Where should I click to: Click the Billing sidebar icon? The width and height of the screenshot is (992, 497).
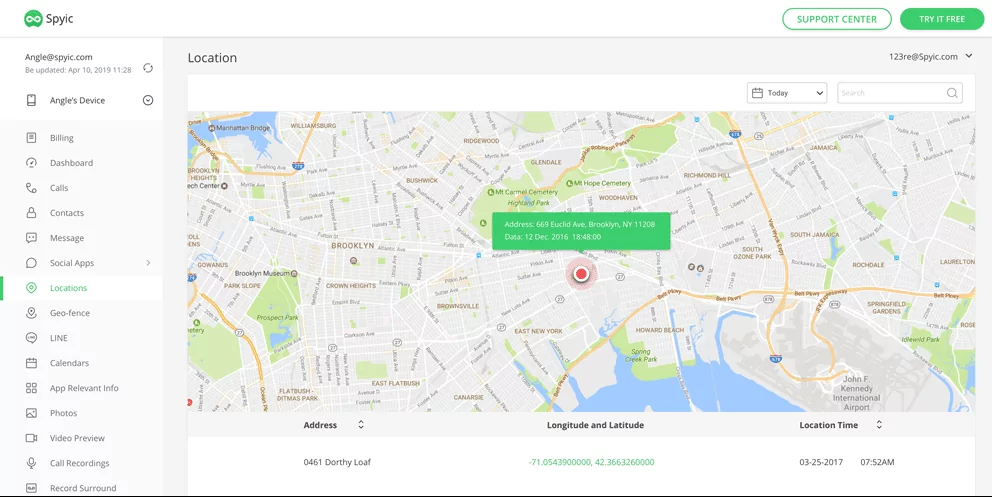coord(31,138)
